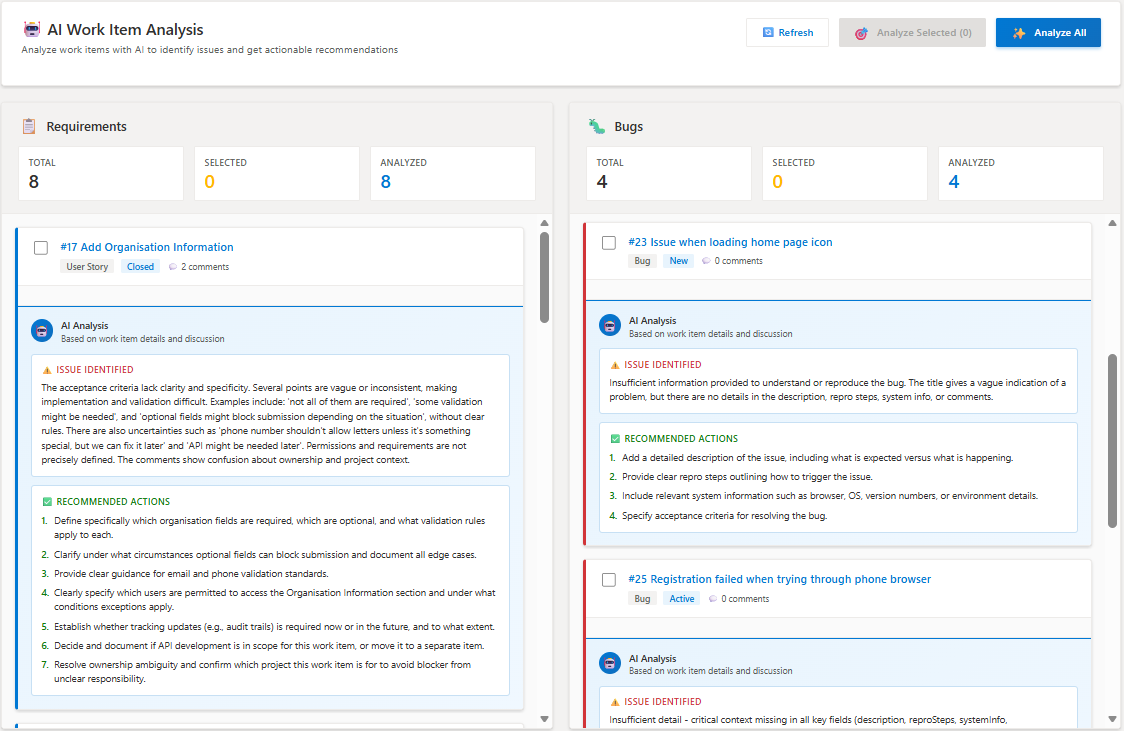Open #25 Registration failed bug link

coord(779,579)
